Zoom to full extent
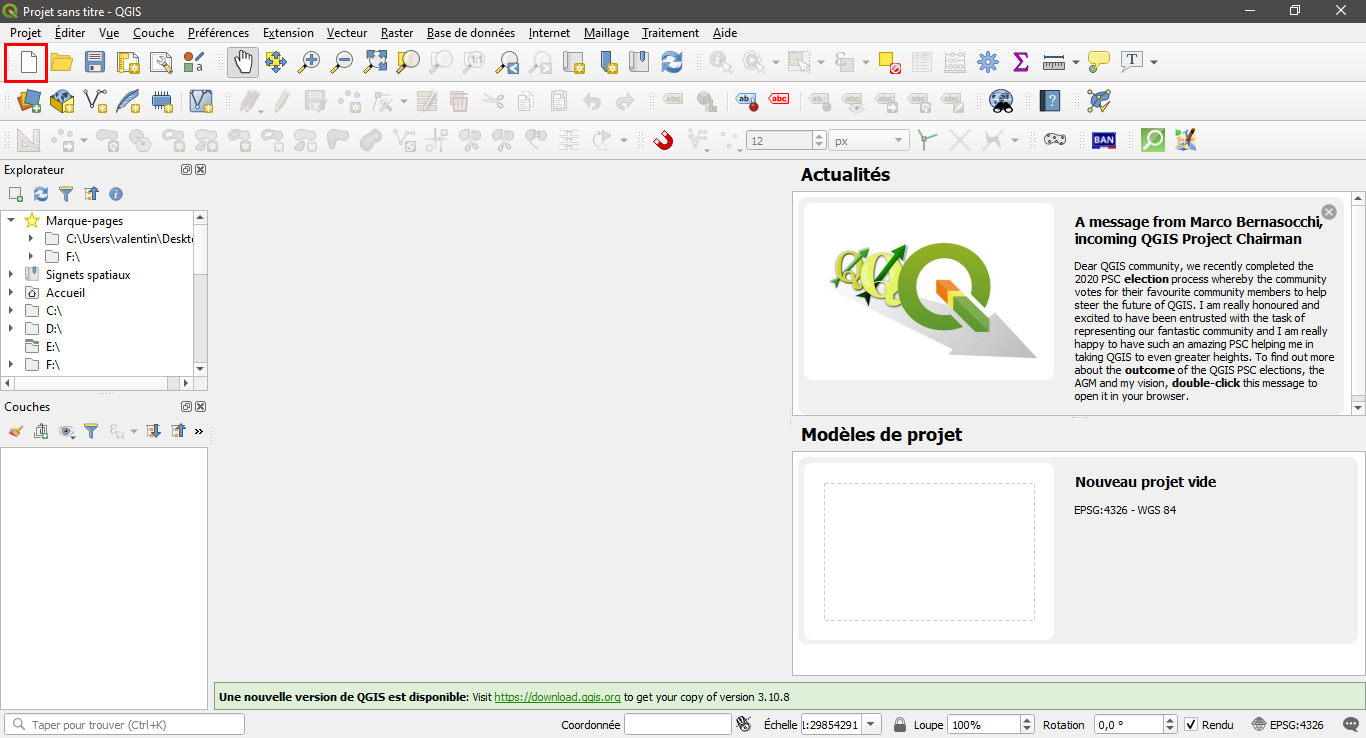Screen dimensions: 1366x738 [x=375, y=63]
